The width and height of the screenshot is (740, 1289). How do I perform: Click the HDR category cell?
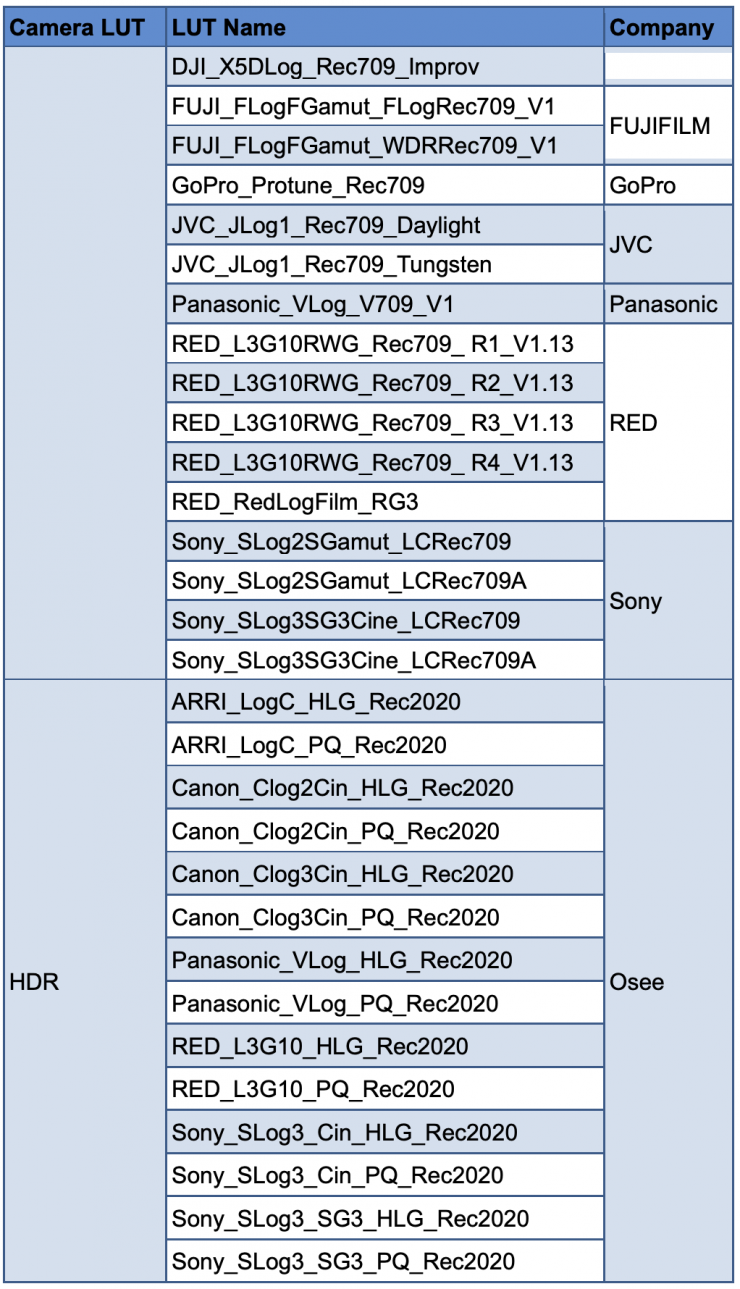click(34, 982)
